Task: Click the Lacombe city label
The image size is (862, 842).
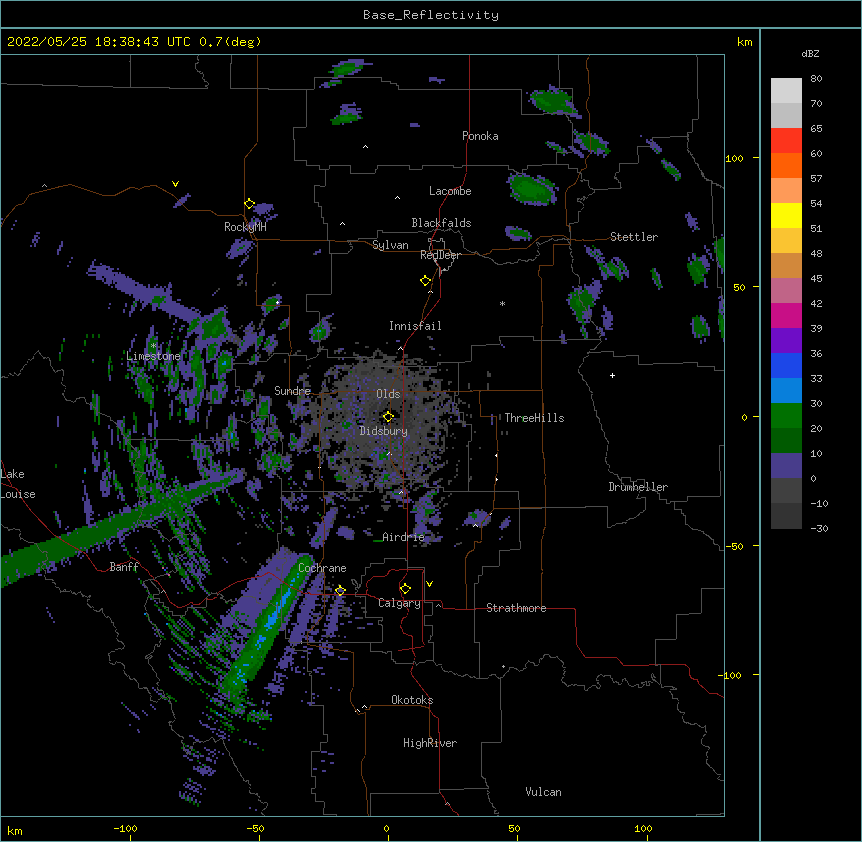Action: point(450,191)
